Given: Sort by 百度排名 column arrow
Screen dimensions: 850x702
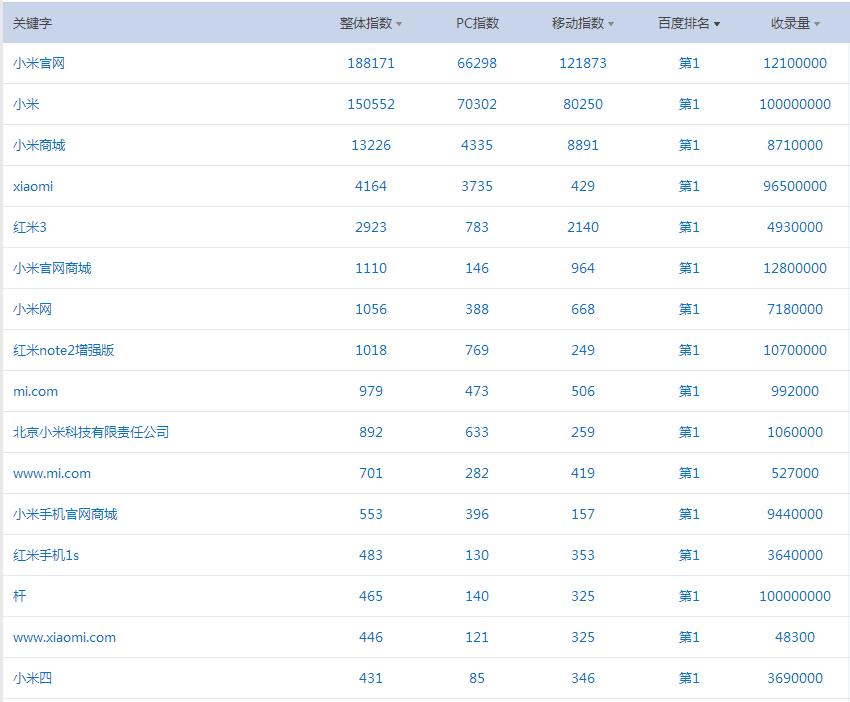Looking at the screenshot, I should pos(717,24).
